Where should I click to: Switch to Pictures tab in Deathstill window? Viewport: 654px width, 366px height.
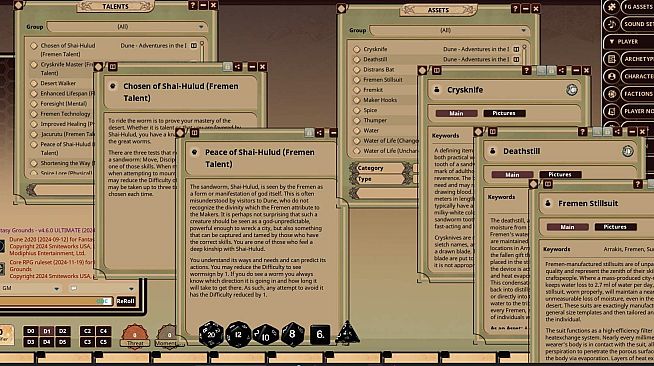pyautogui.click(x=560, y=175)
